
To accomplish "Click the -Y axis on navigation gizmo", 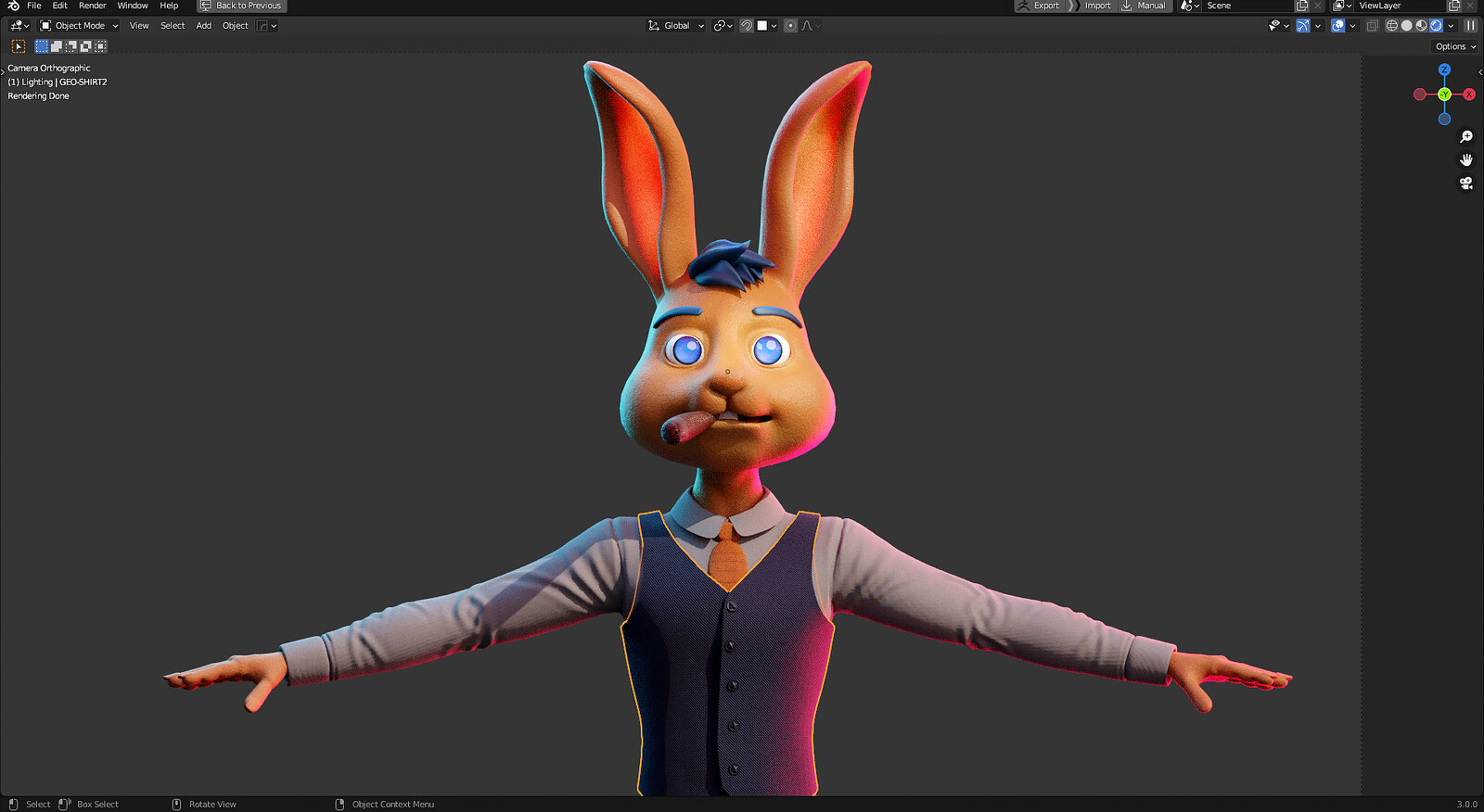I will tap(1444, 95).
